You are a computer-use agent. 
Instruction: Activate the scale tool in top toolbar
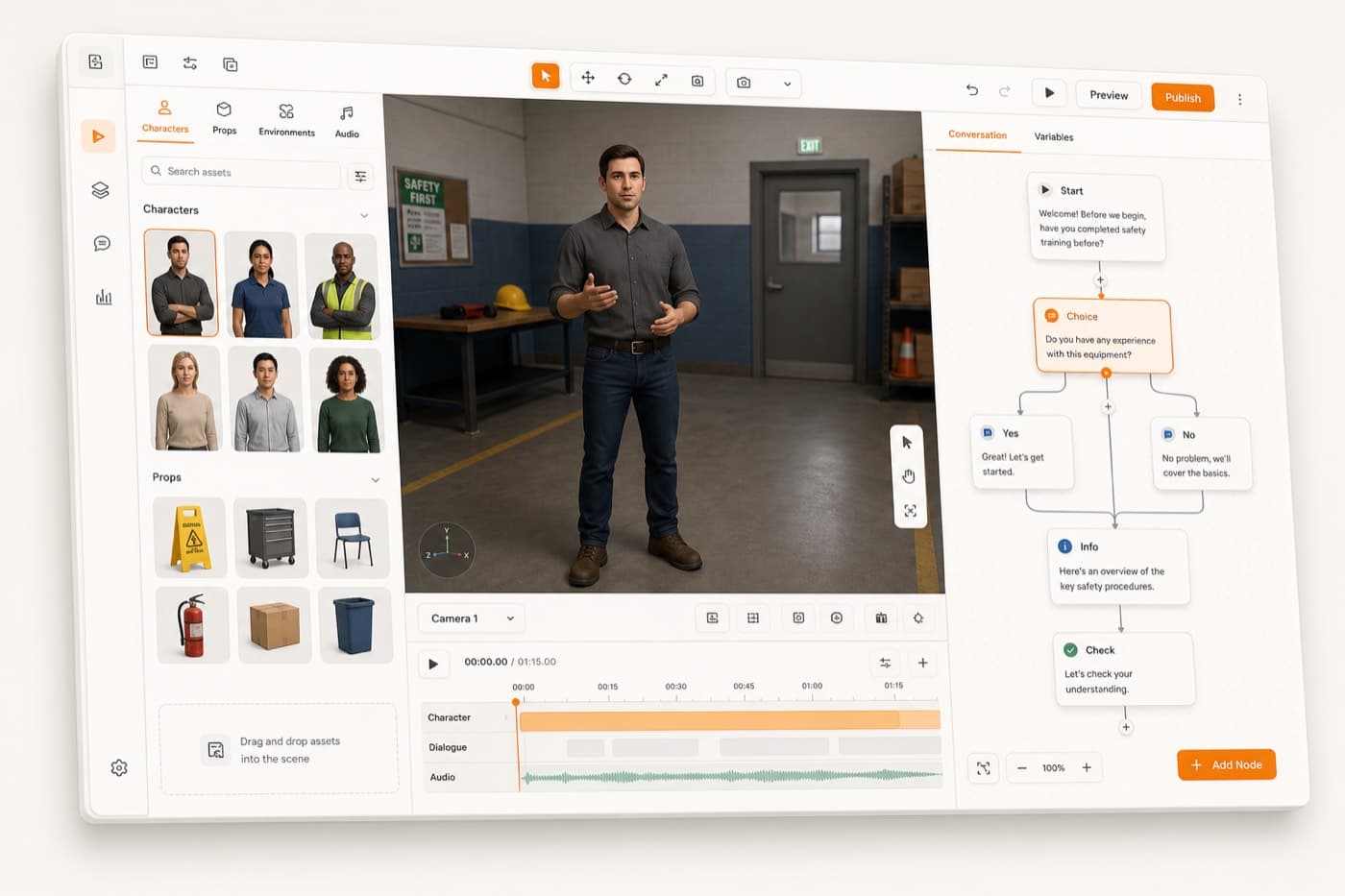(661, 80)
